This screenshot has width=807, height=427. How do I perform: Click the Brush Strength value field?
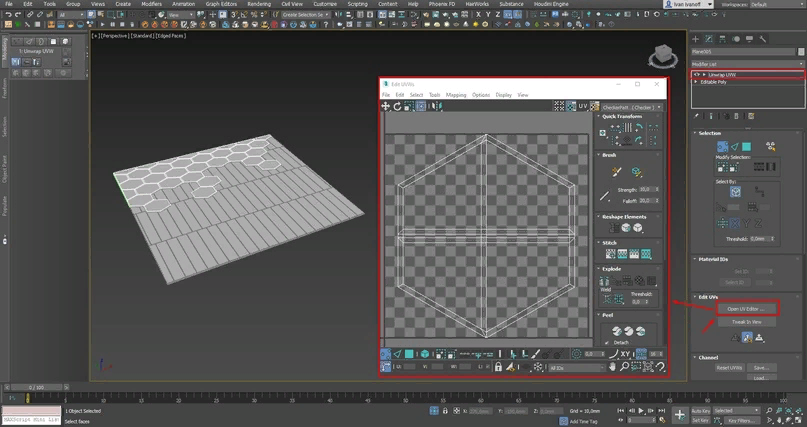645,188
